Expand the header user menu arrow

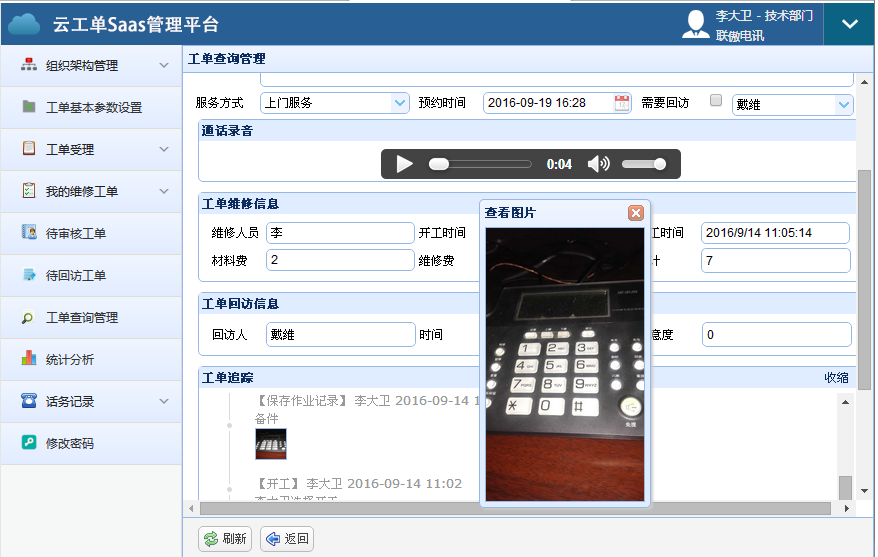tap(850, 24)
